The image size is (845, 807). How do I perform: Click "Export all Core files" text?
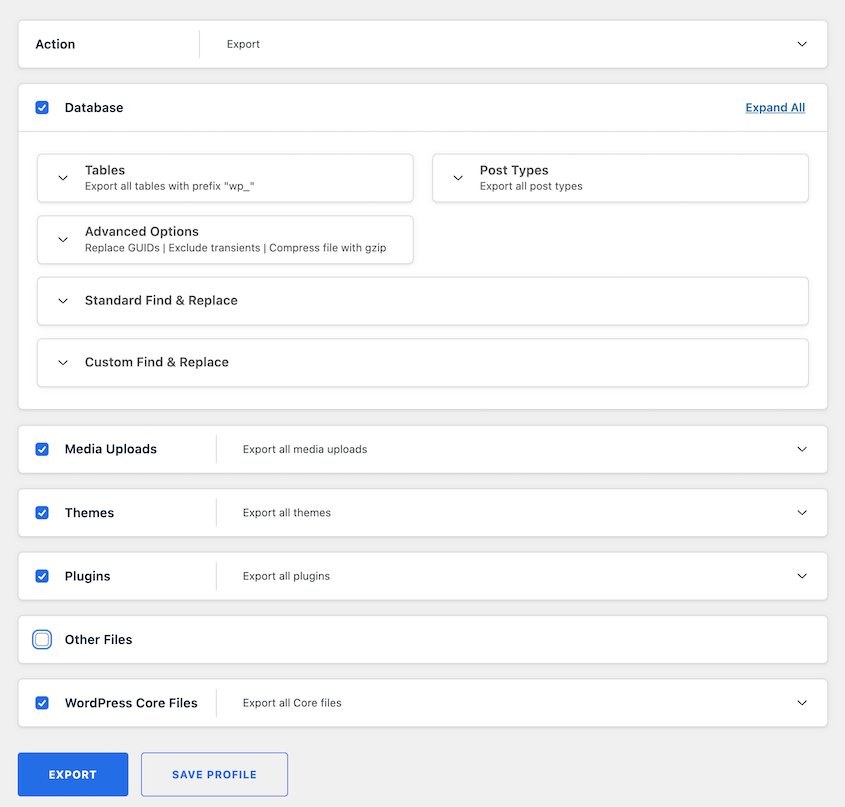[x=292, y=703]
